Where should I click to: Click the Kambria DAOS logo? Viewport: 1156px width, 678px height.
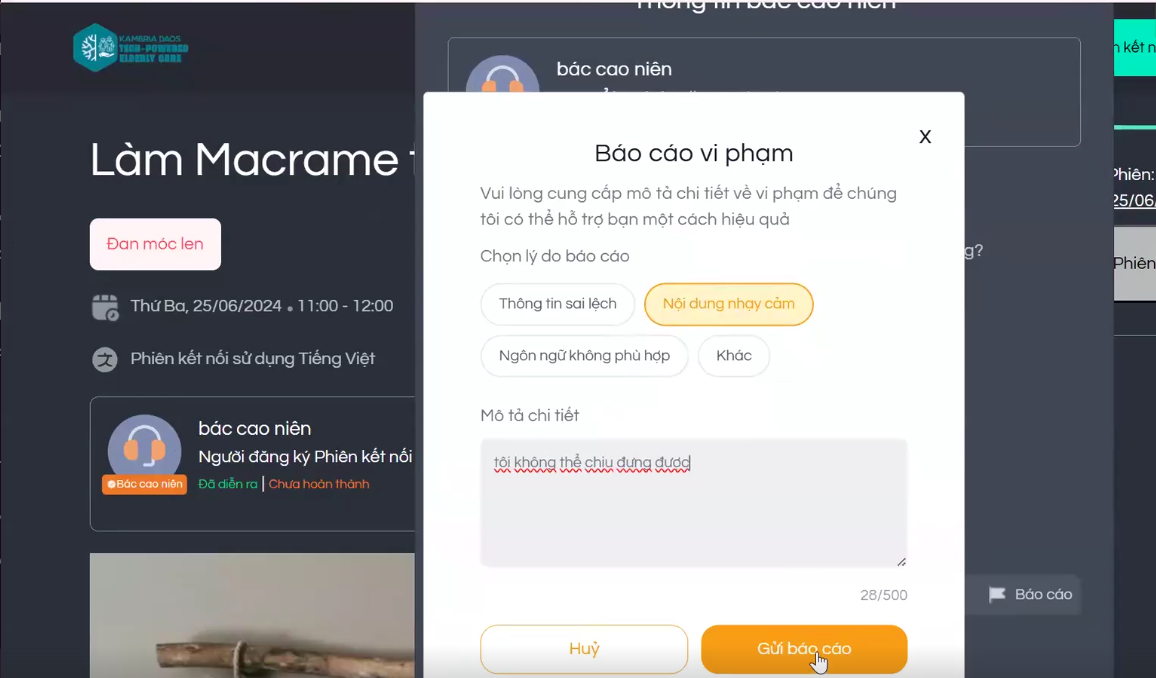(130, 48)
